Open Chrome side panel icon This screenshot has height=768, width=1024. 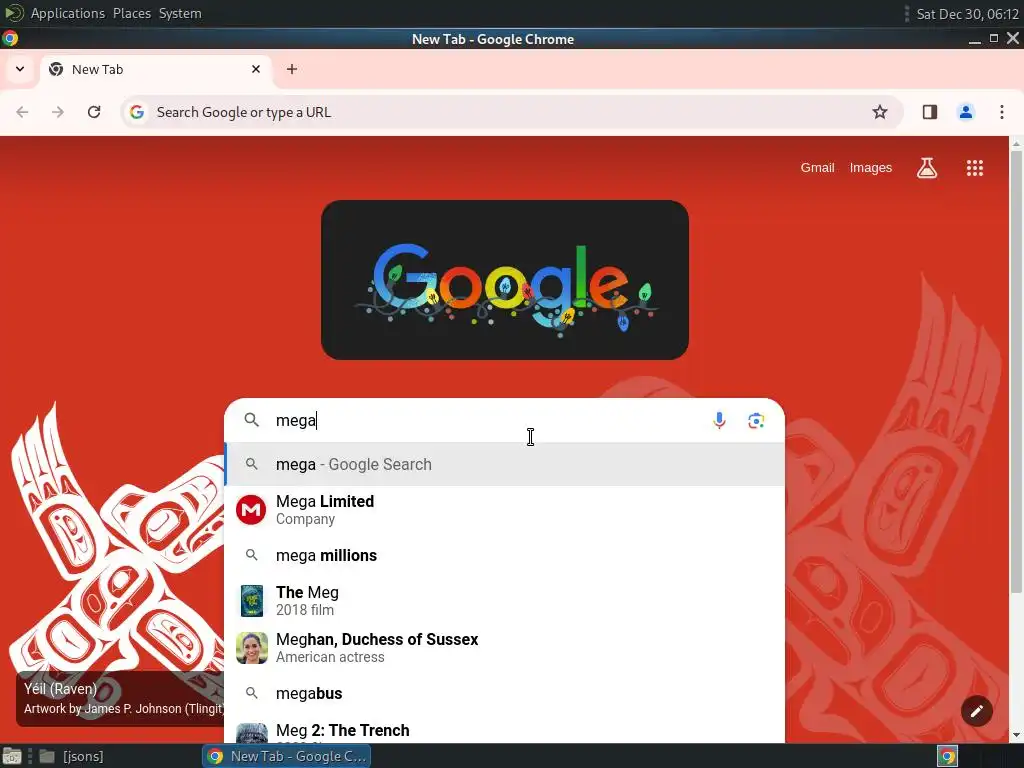tap(930, 112)
